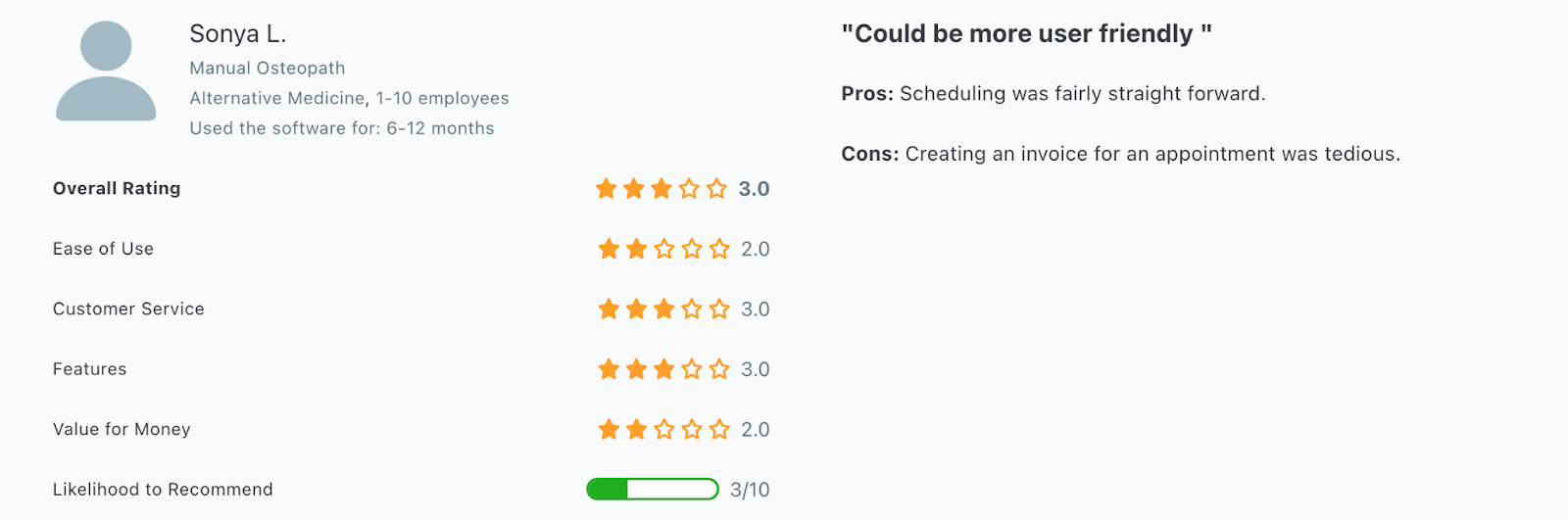This screenshot has height=520, width=1568.
Task: Click the Used the software for duration
Action: coord(342,128)
